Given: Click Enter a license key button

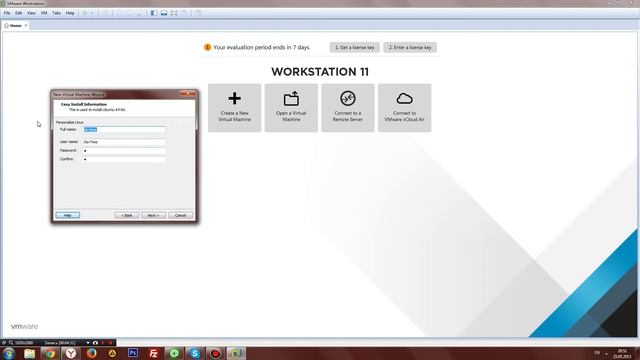Looking at the screenshot, I should click(x=410, y=47).
